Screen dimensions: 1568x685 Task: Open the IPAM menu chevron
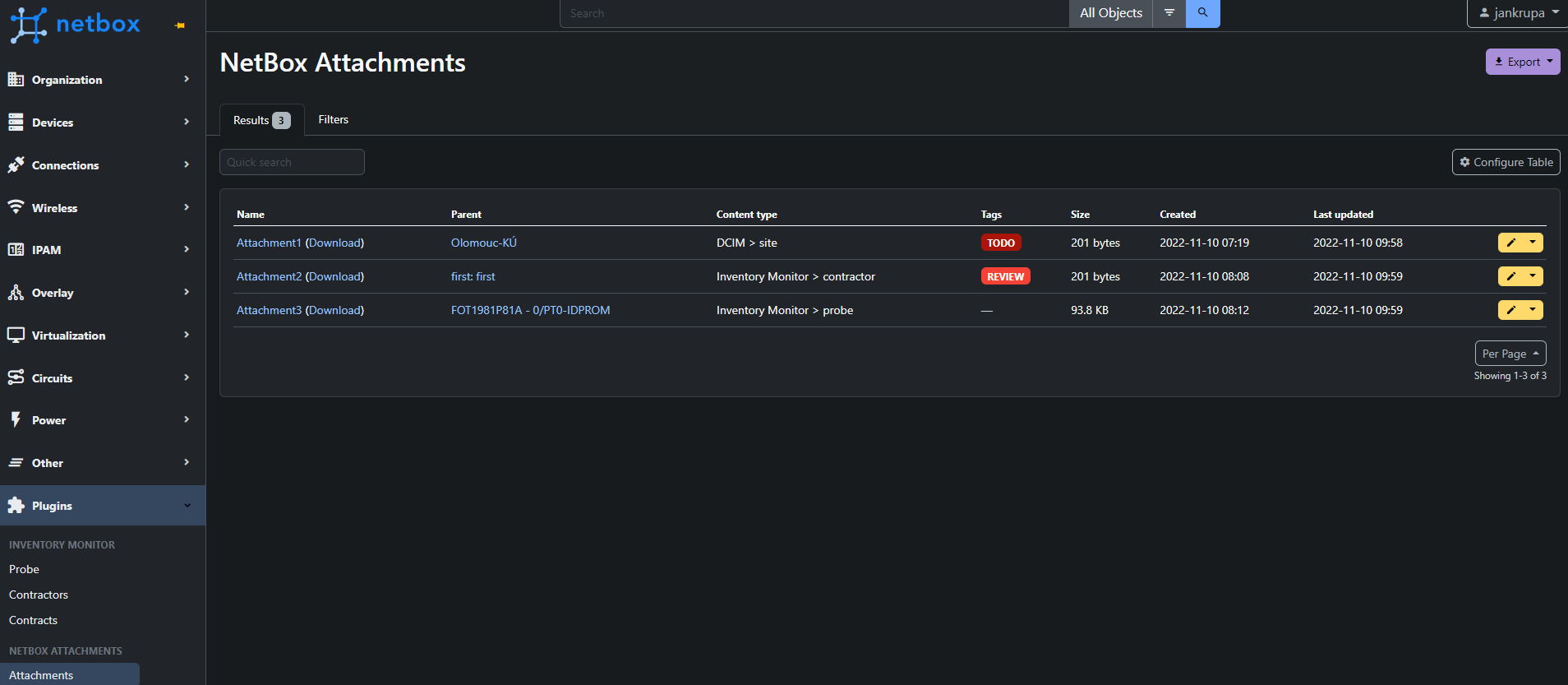187,249
